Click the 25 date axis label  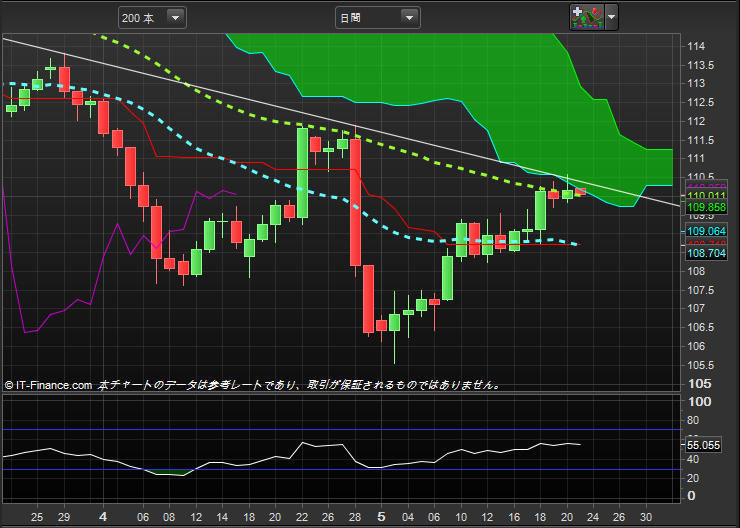point(37,517)
